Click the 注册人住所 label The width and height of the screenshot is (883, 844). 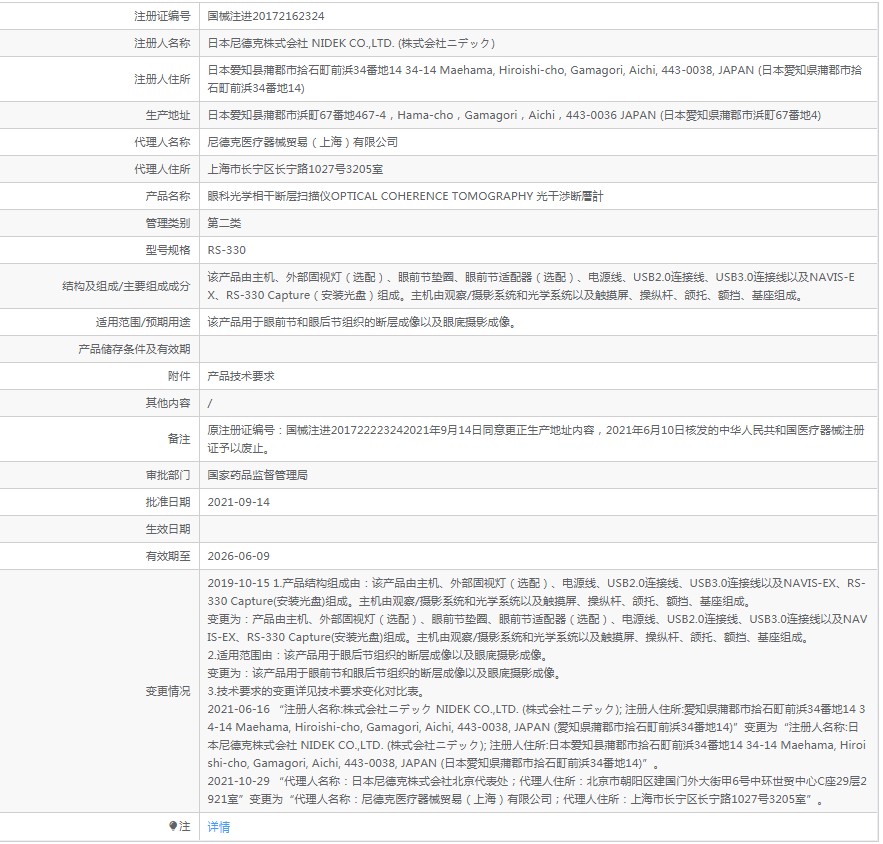pyautogui.click(x=162, y=79)
